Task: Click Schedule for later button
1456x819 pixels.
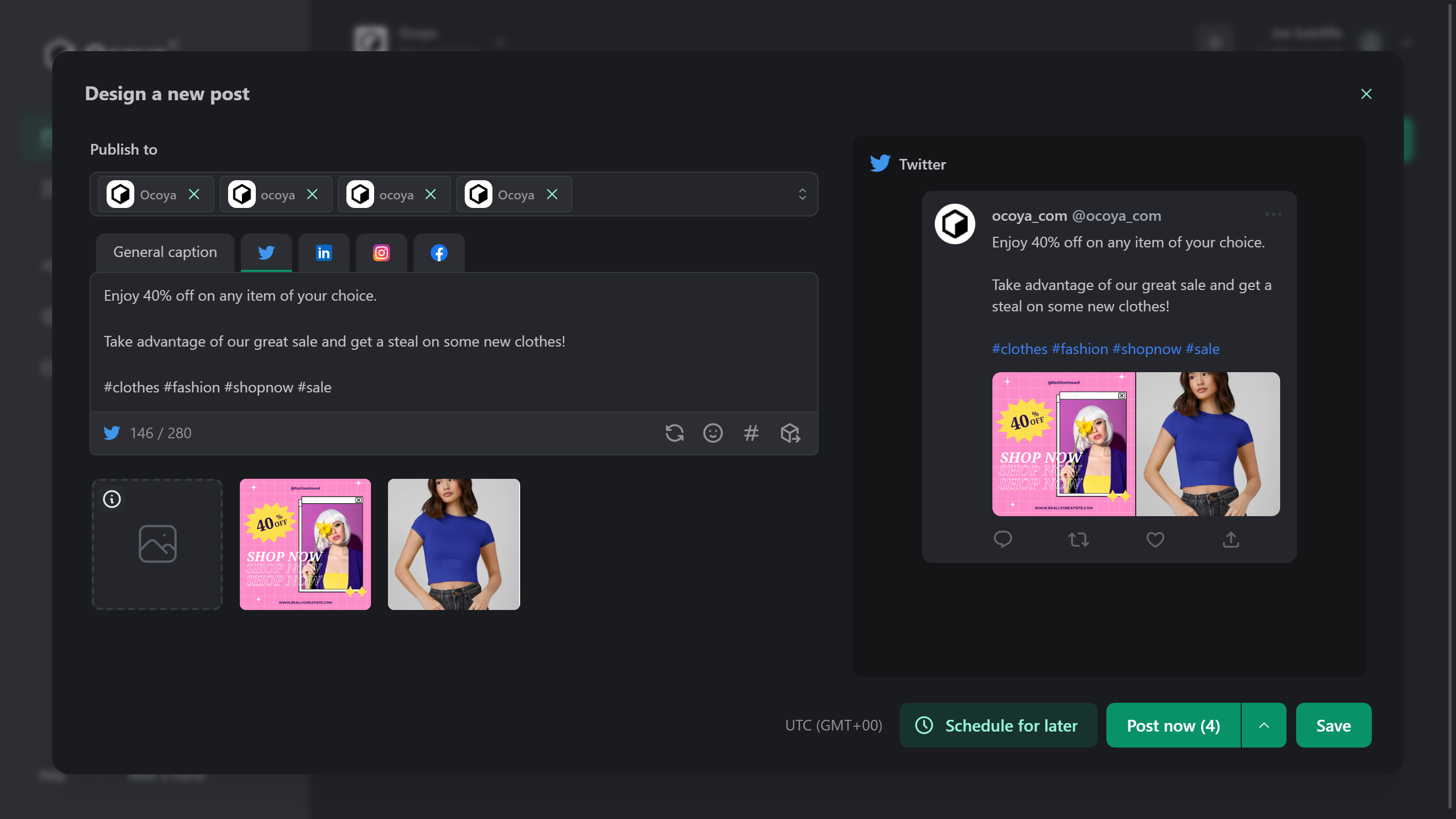Action: pos(998,725)
